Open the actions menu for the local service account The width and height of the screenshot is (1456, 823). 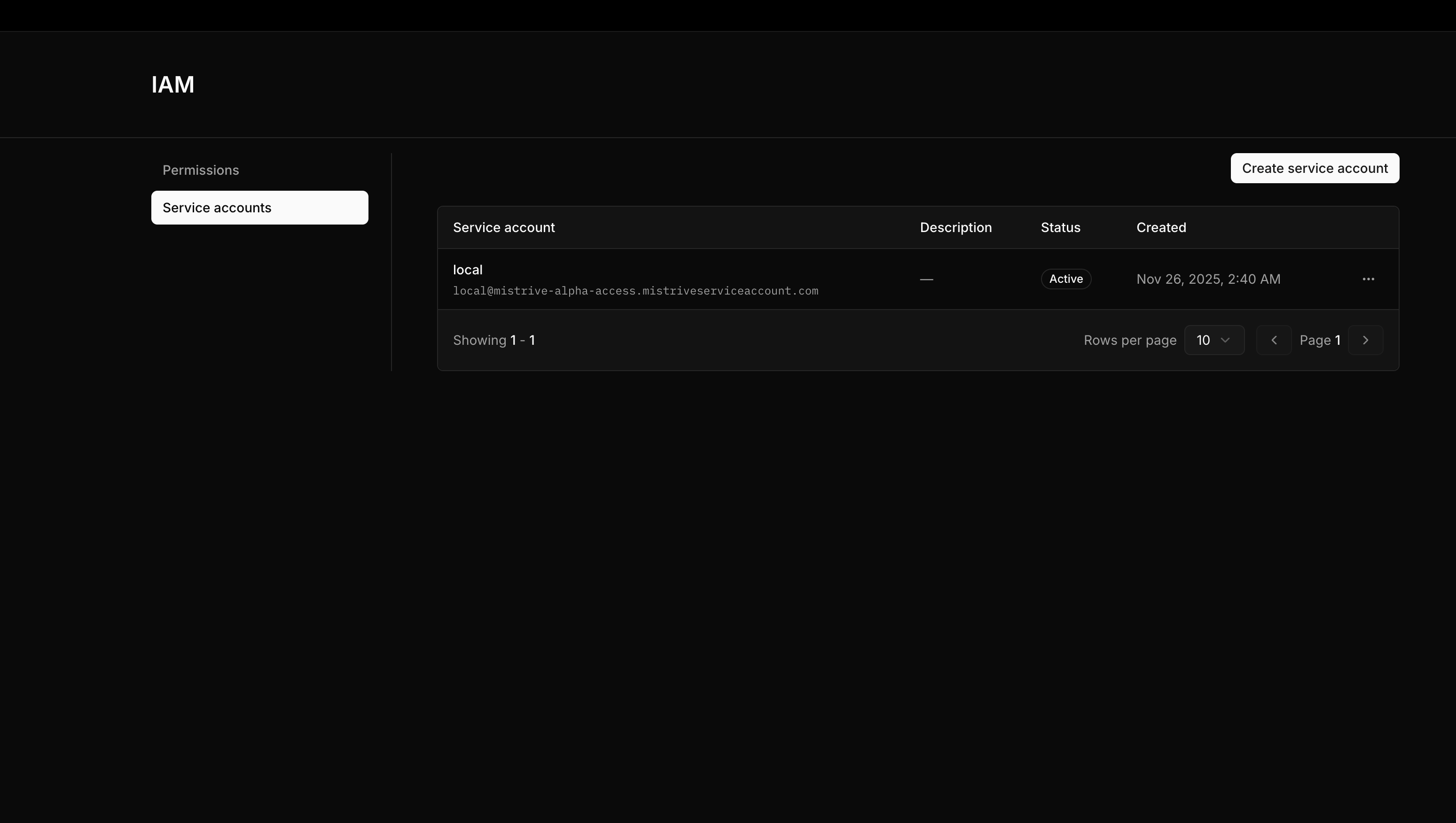1369,279
